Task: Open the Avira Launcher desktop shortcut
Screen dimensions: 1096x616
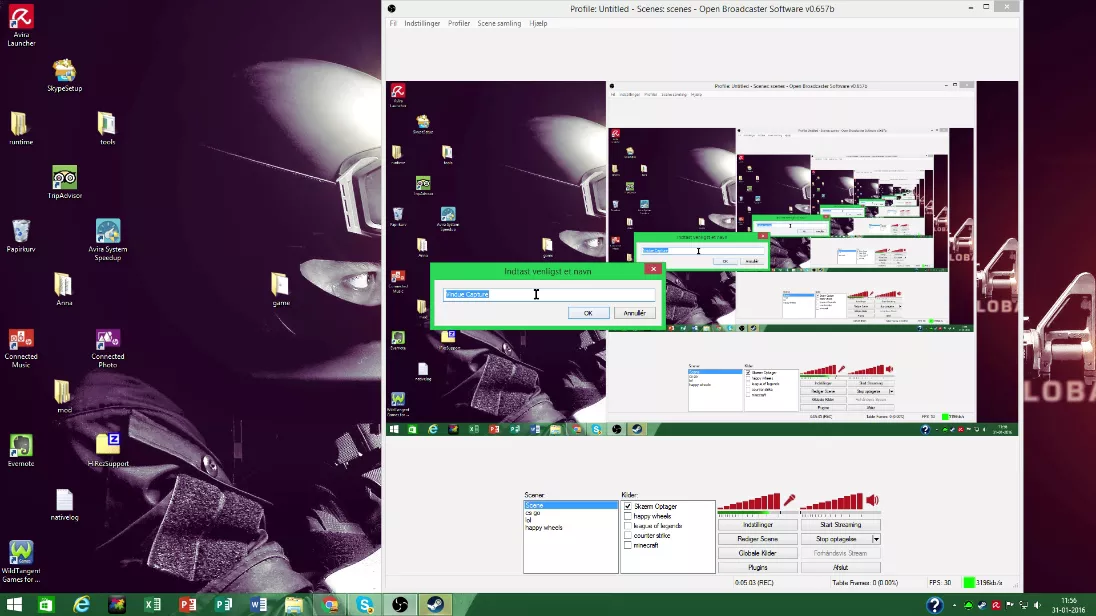Action: (x=21, y=25)
